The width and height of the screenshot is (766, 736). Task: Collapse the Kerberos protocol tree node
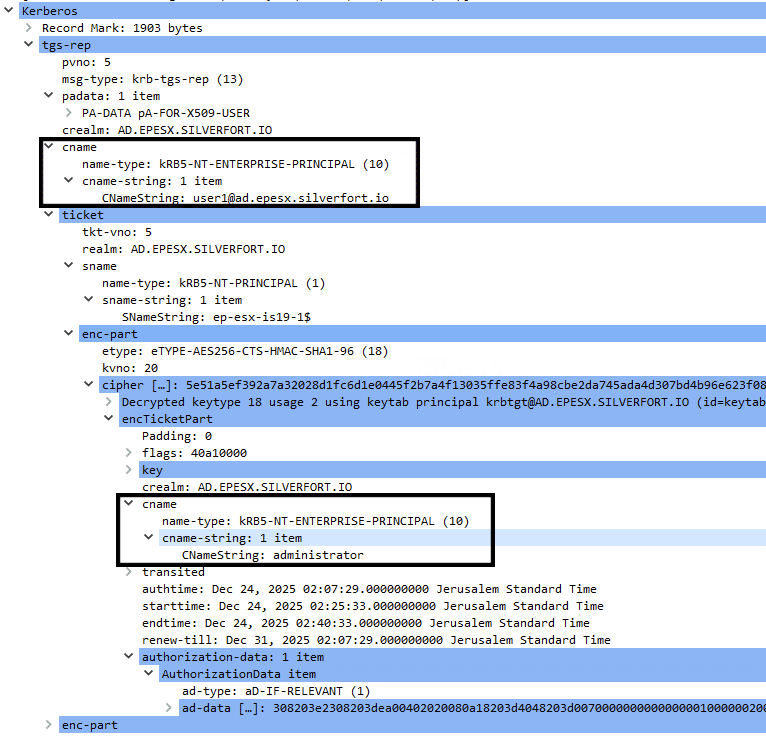(x=9, y=10)
